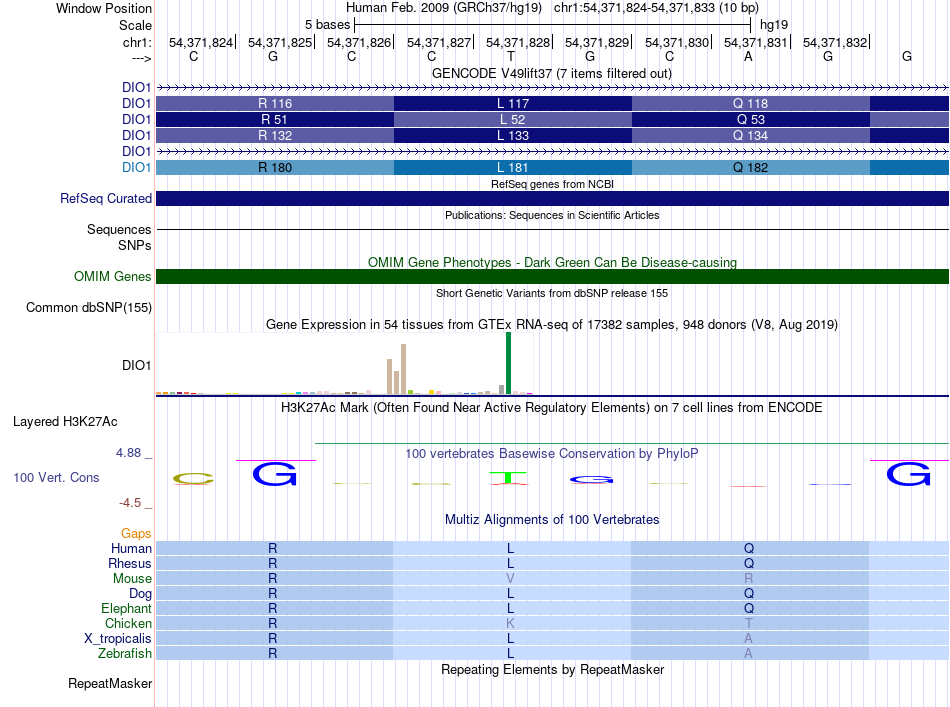This screenshot has height=707, width=950.
Task: Click the Human alignment row label
Action: click(x=131, y=548)
